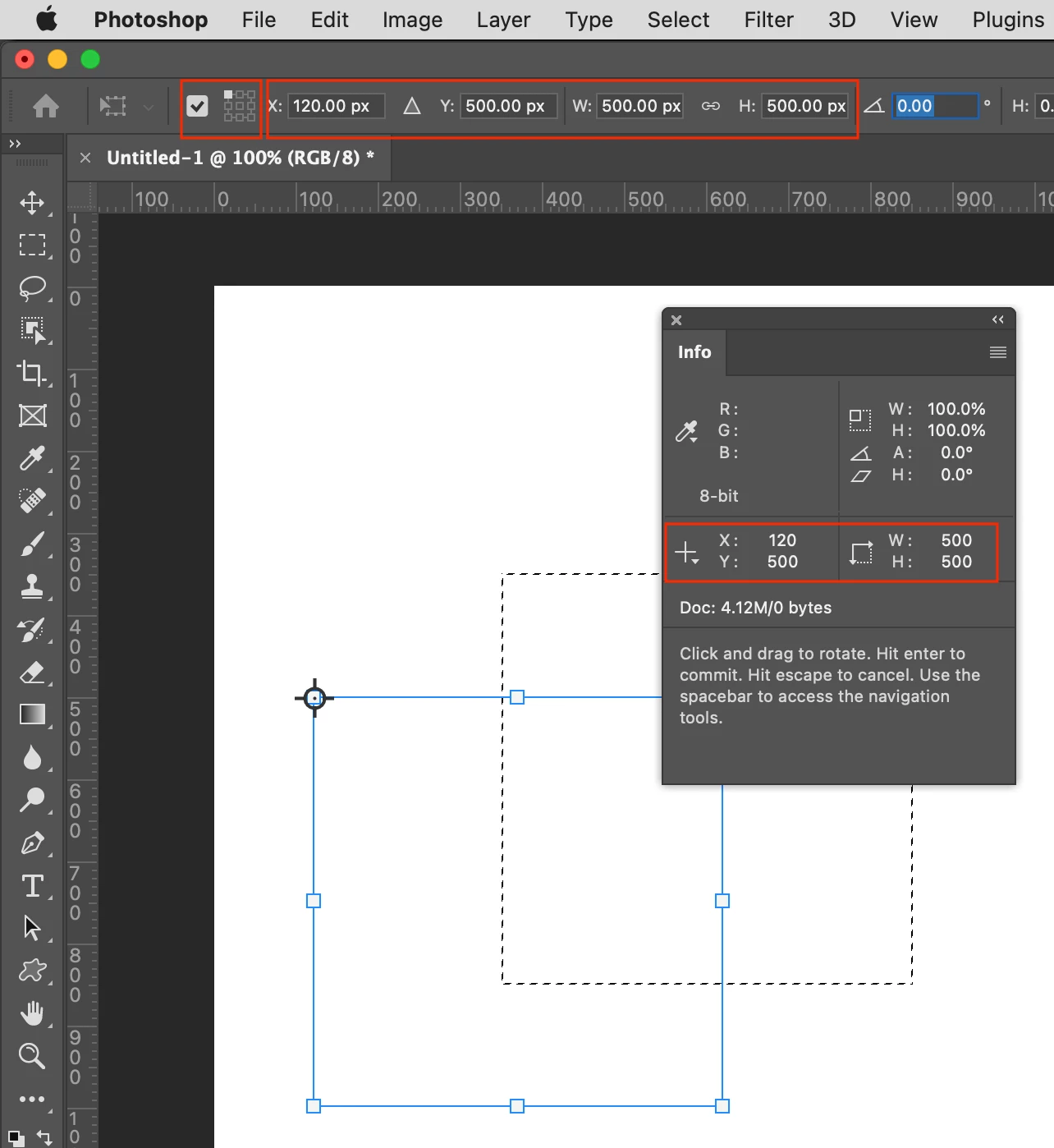This screenshot has width=1054, height=1148.
Task: Open cursor coordinate units options in Info
Action: tap(687, 553)
